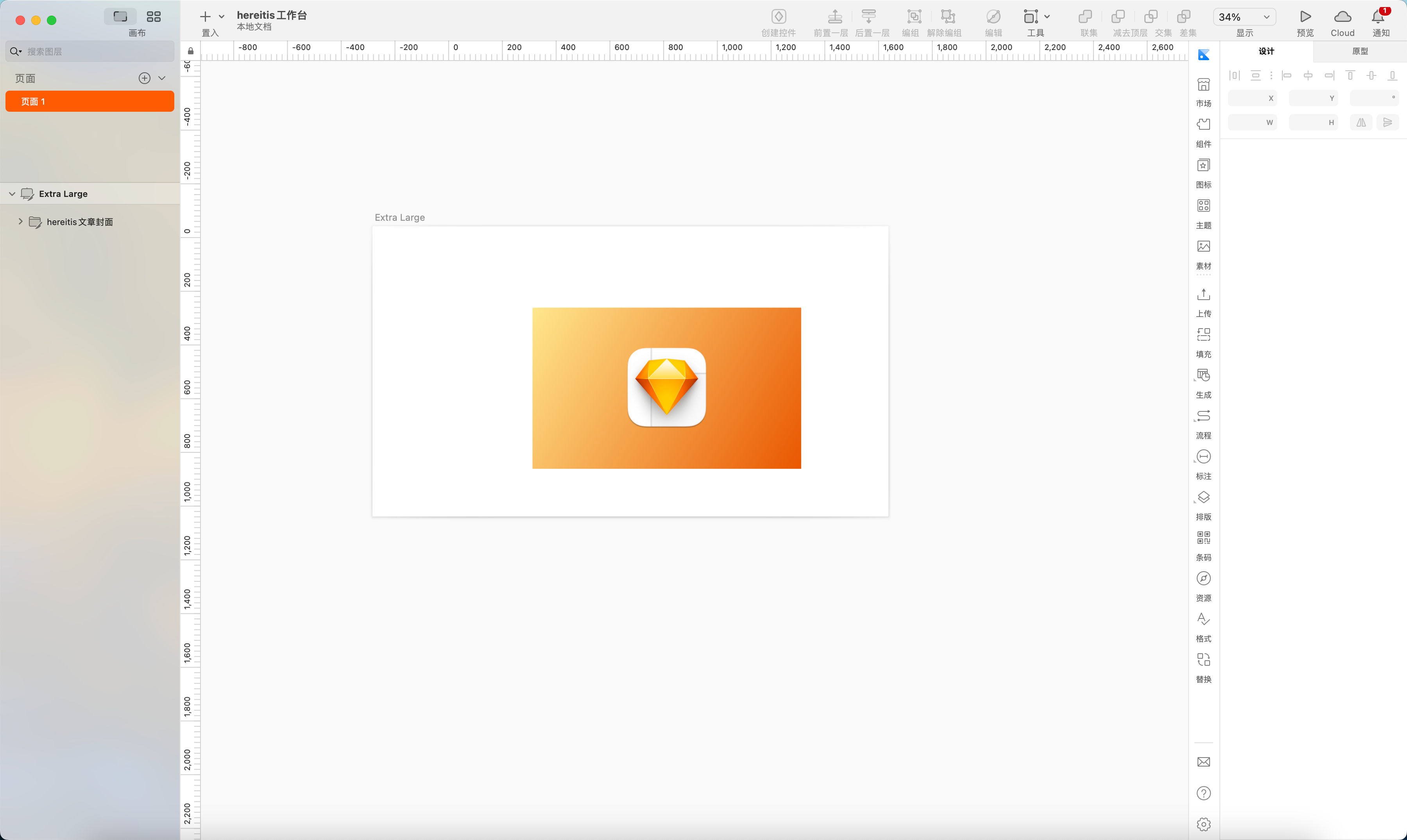Click the 替换 replace icon
Screen dimensions: 1407x840
[x=1203, y=659]
